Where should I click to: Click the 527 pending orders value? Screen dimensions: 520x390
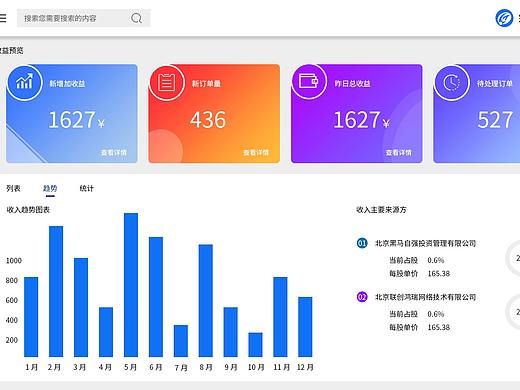495,120
